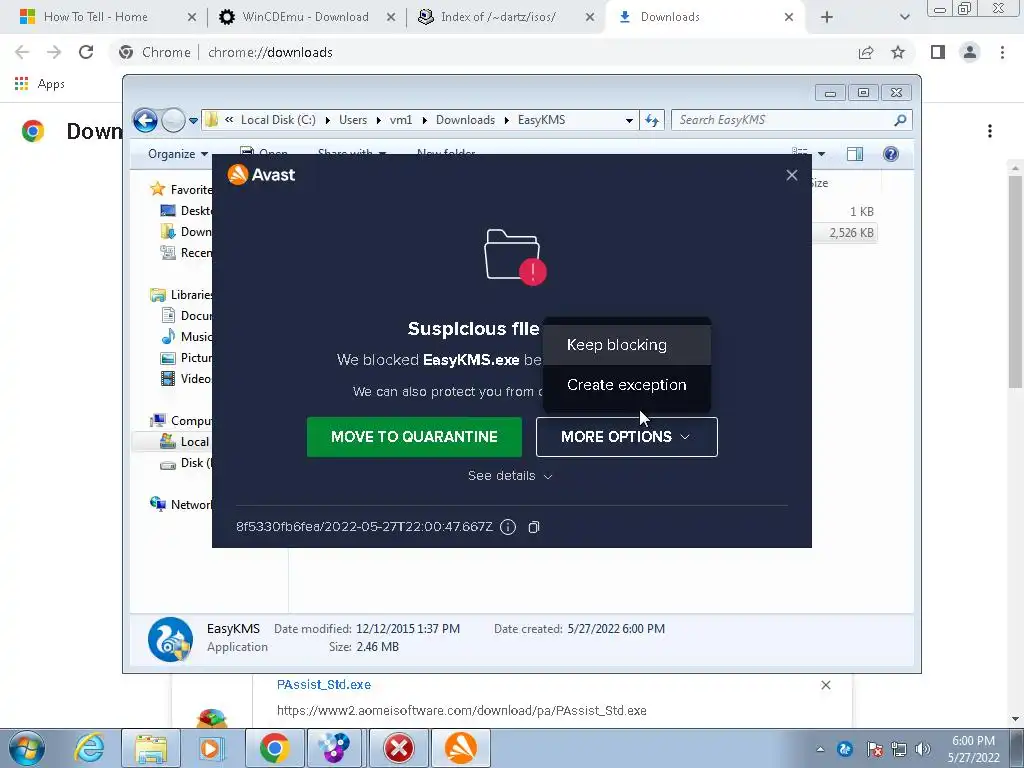Show hidden system tray icons
This screenshot has height=768, width=1024.
820,750
